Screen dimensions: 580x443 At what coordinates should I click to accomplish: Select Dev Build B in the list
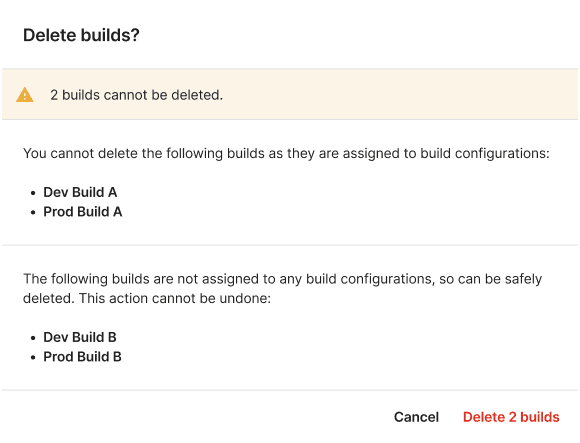[80, 337]
